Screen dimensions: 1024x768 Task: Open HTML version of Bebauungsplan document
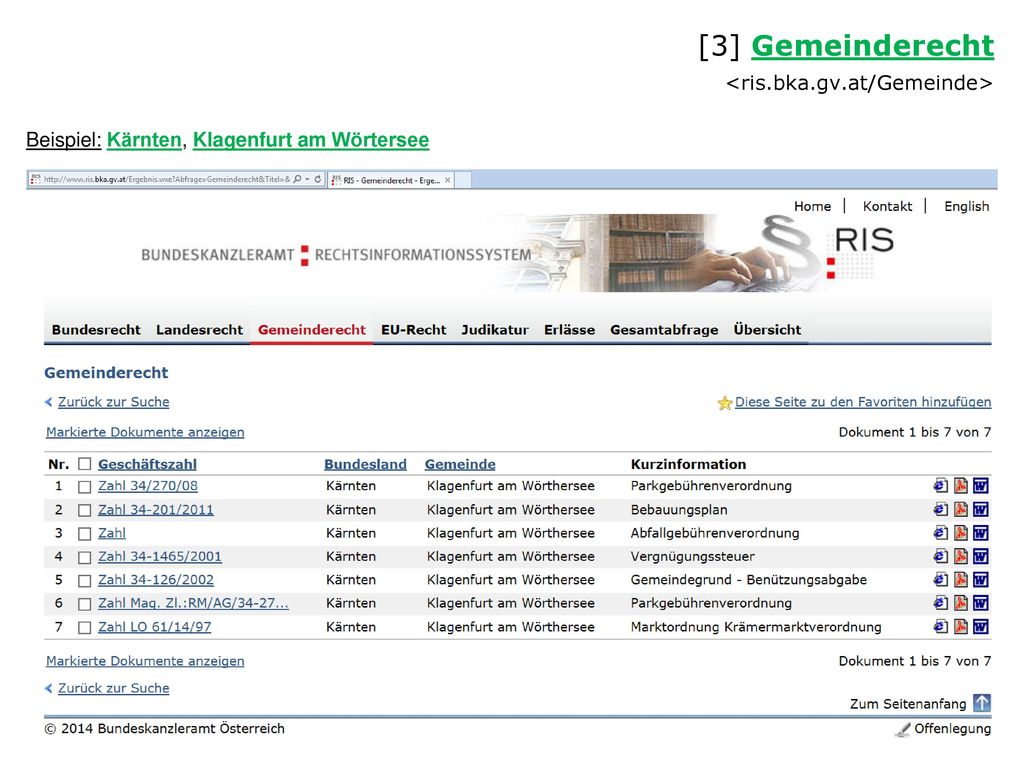click(940, 509)
